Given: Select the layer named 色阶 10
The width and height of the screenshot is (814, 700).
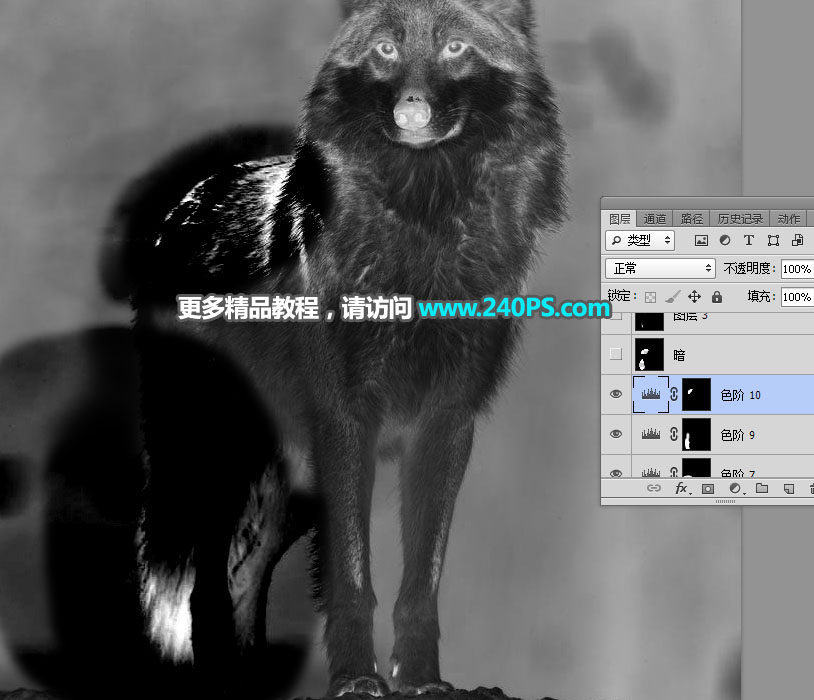Looking at the screenshot, I should tap(740, 395).
